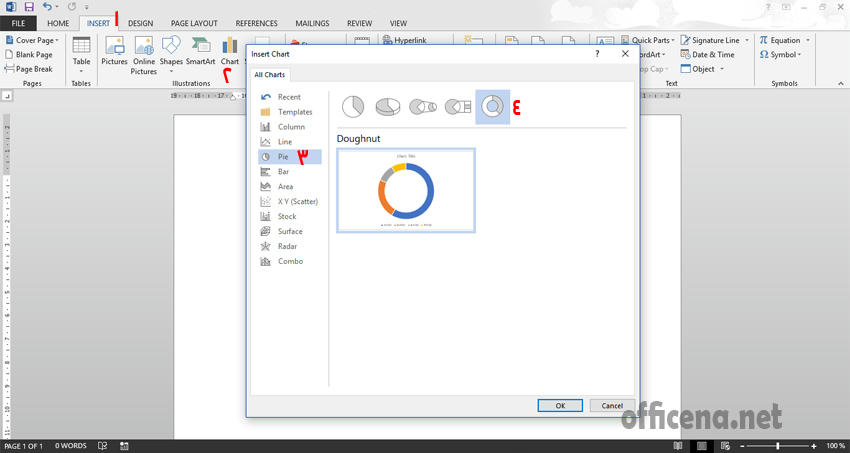Screen dimensions: 850x453
Task: Select Radar chart category
Action: pos(289,246)
